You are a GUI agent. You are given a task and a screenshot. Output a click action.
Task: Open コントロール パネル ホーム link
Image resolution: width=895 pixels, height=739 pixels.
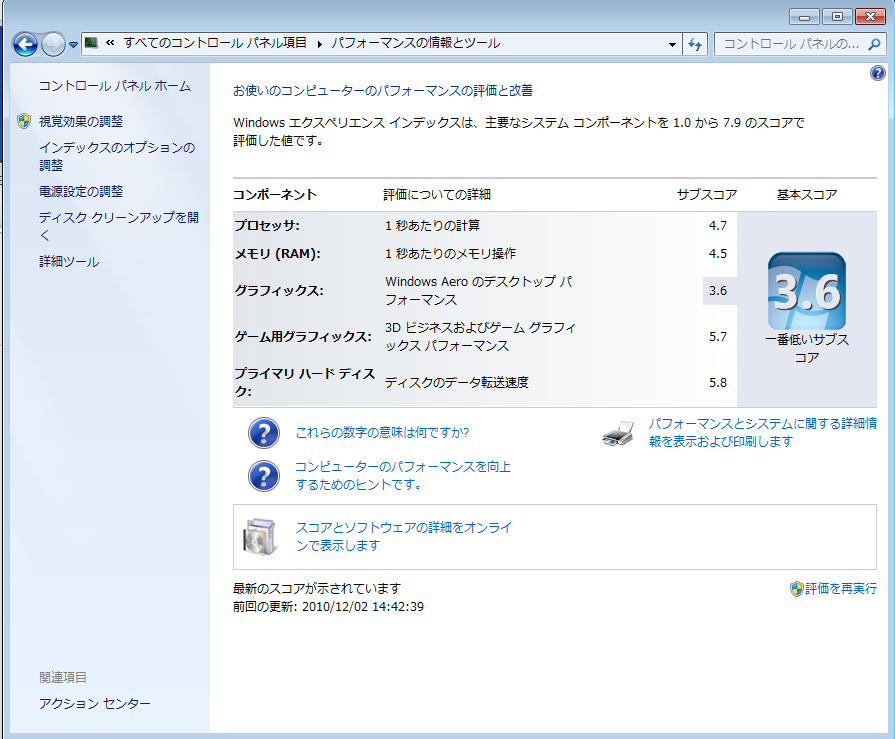click(x=115, y=86)
